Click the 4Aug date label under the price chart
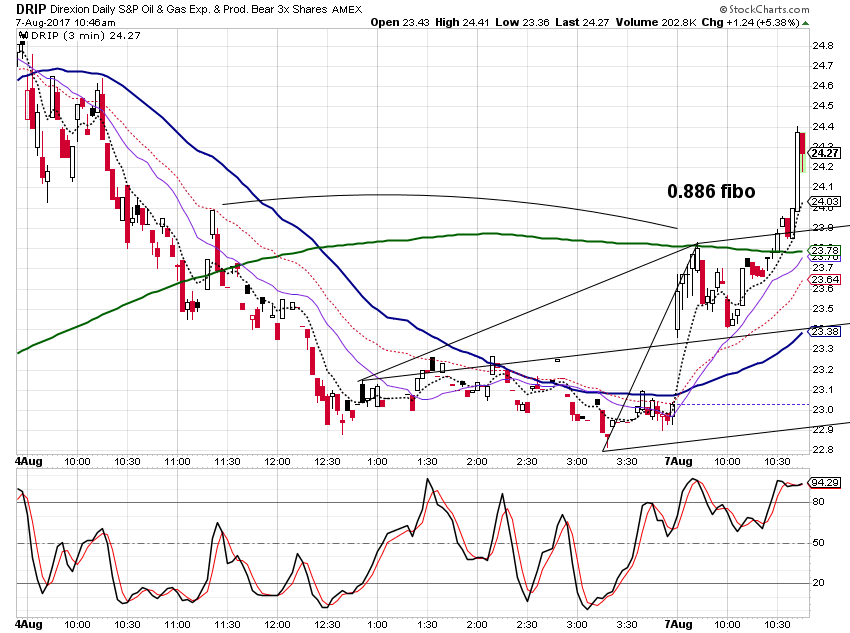Screen dimensions: 850x633 (29, 461)
